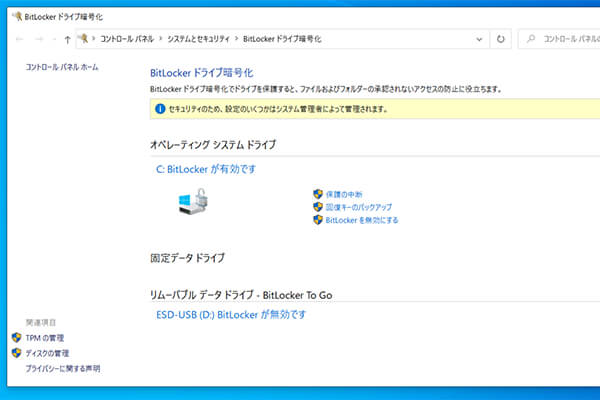Image resolution: width=600 pixels, height=400 pixels.
Task: Open ディスクの管理 link
Action: (47, 353)
